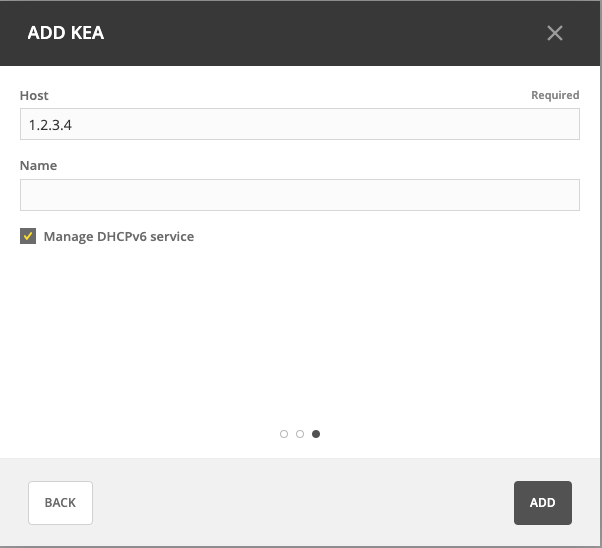602x548 pixels.
Task: Confirm with the ADD button
Action: click(x=543, y=503)
